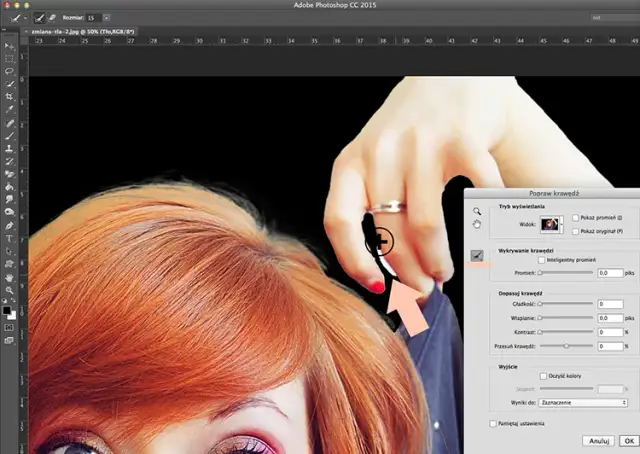The height and width of the screenshot is (454, 640).
Task: Pick the Zoom tool in Popraw krawędź dialog
Action: click(477, 211)
